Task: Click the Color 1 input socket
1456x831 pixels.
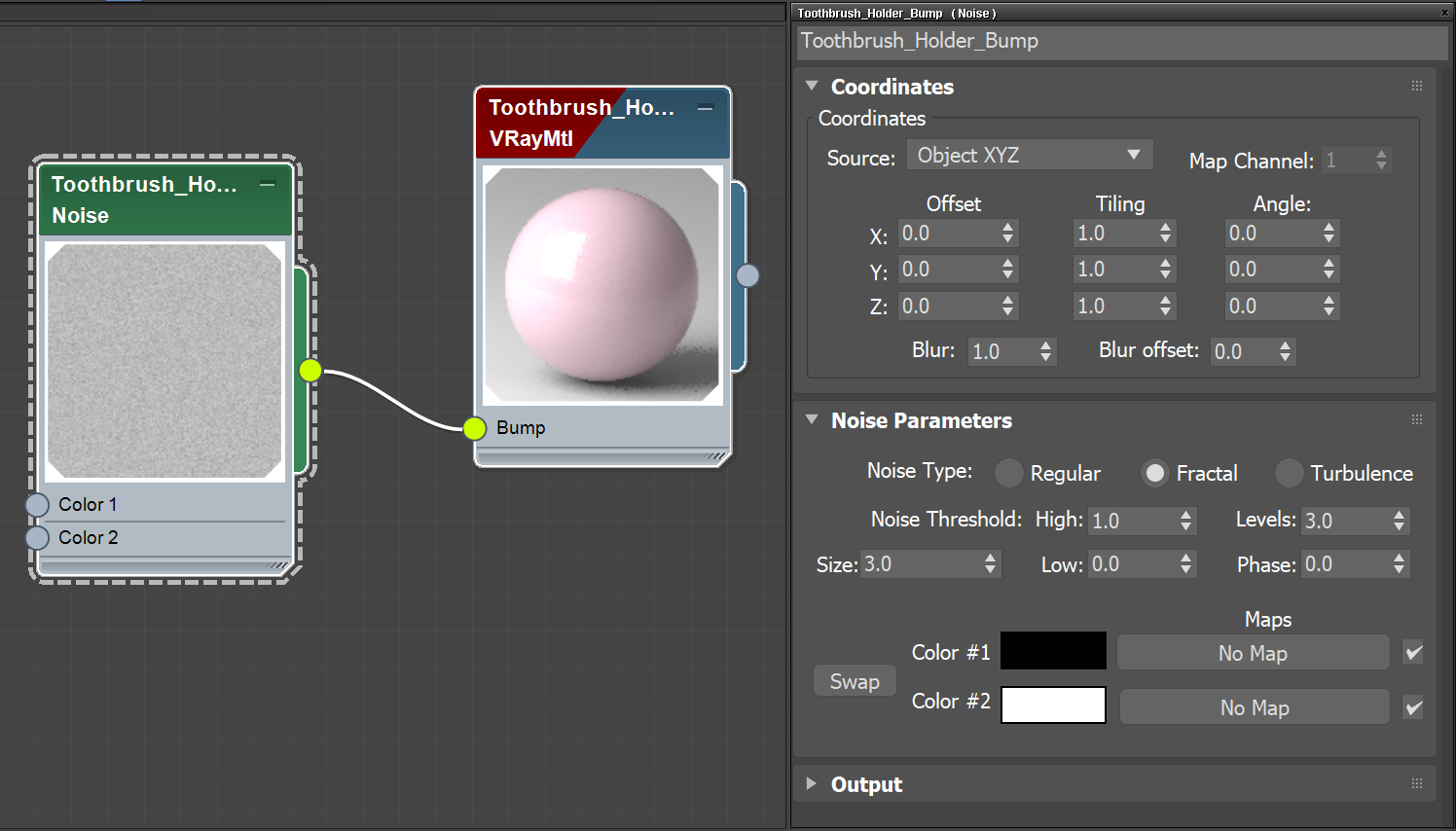Action: [x=37, y=505]
